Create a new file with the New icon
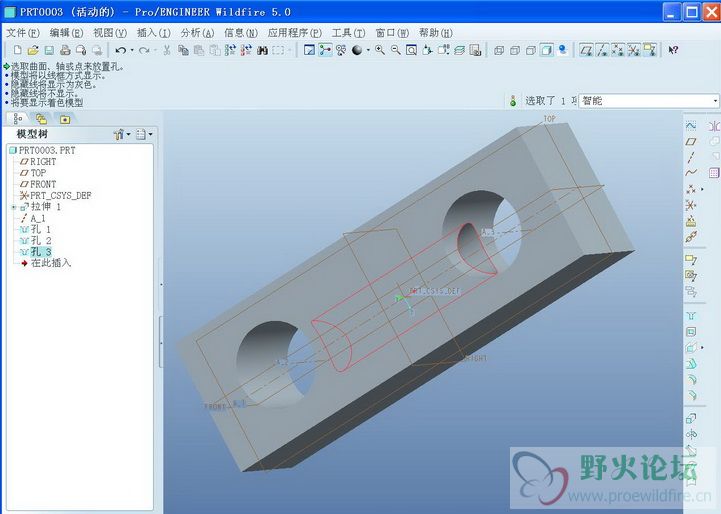 (17, 50)
